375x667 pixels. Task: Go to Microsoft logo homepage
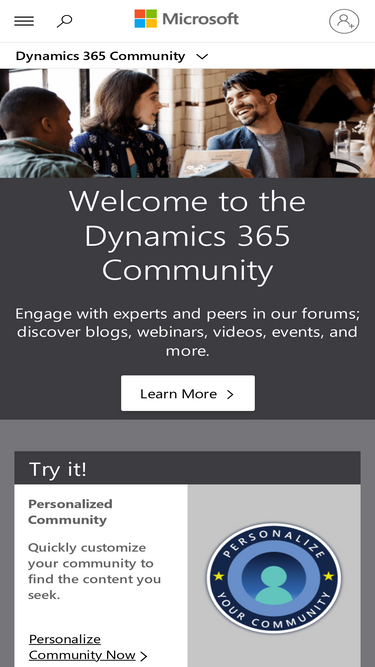187,19
